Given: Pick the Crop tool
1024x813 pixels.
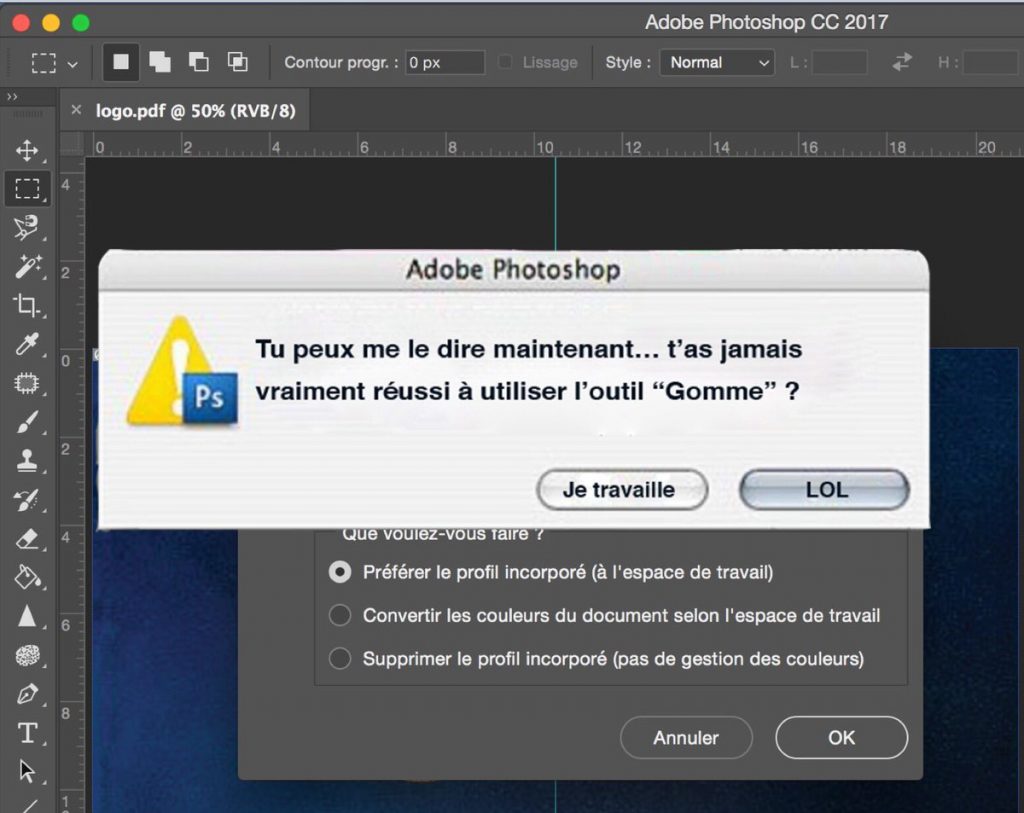Looking at the screenshot, I should [x=27, y=305].
